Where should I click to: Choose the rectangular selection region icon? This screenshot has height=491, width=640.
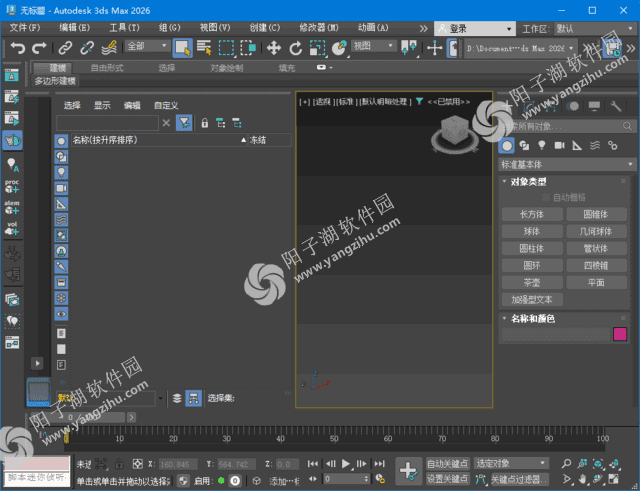tap(226, 48)
